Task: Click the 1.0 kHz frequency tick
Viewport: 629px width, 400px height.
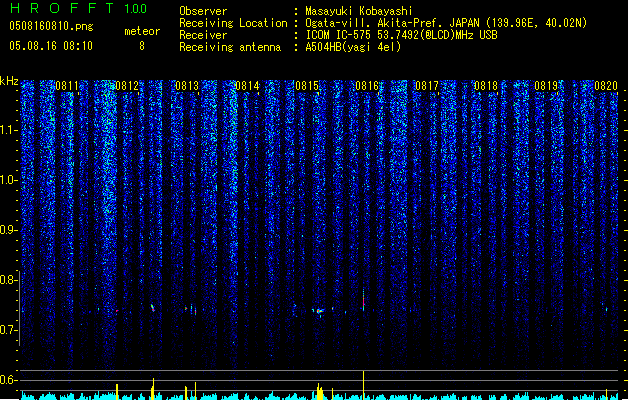Action: coord(9,180)
